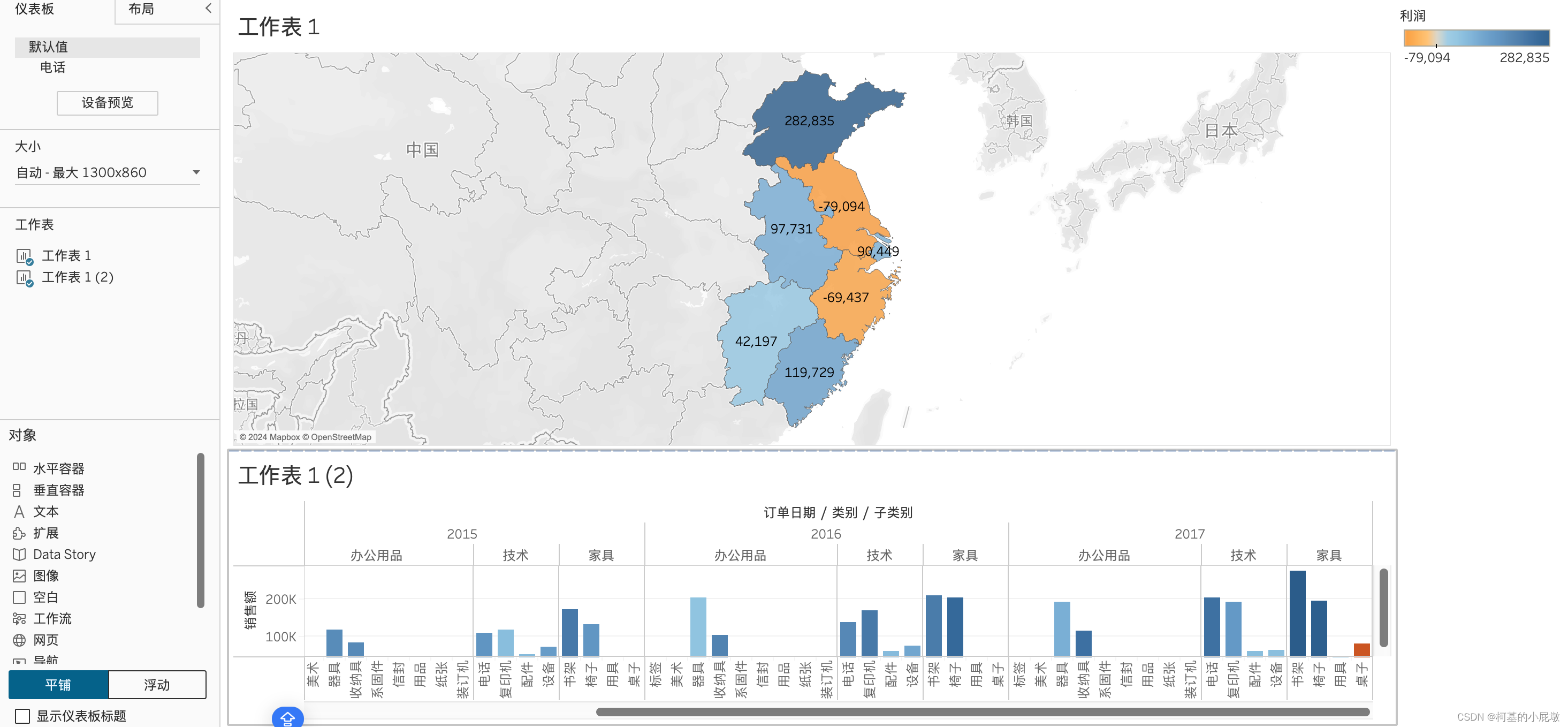The height and width of the screenshot is (727, 1568).
Task: Enable the show dashboard title checkbox
Action: point(22,716)
